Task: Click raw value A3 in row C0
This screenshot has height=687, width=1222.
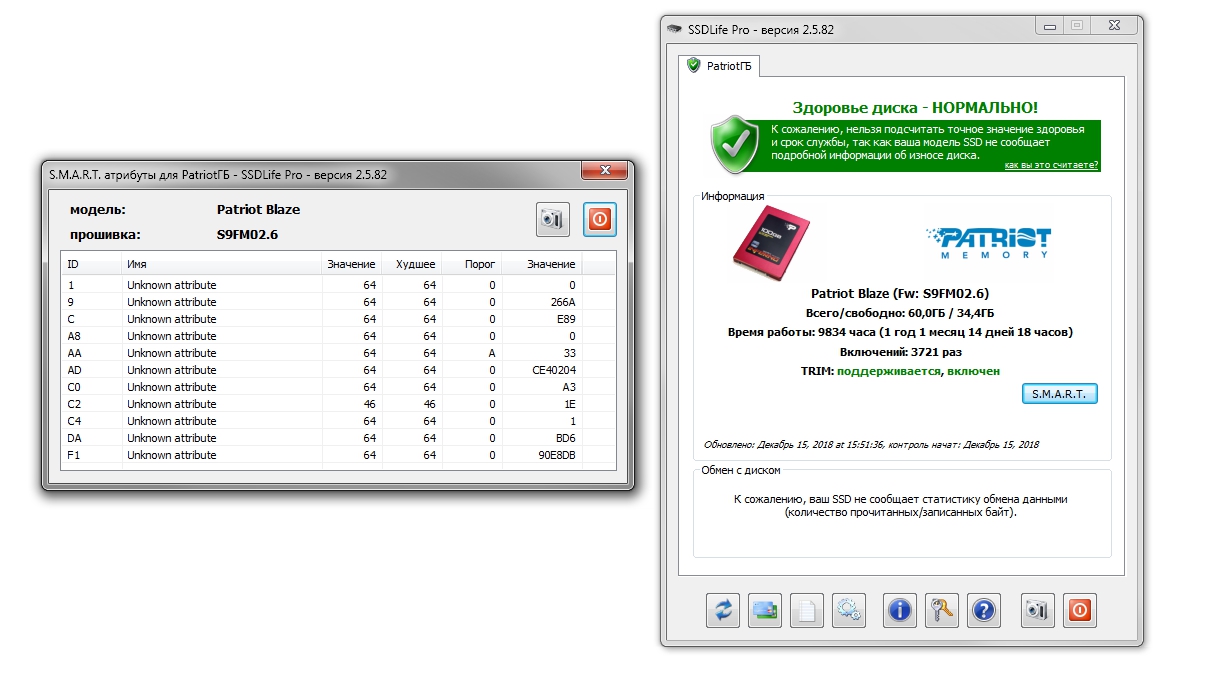Action: [569, 387]
